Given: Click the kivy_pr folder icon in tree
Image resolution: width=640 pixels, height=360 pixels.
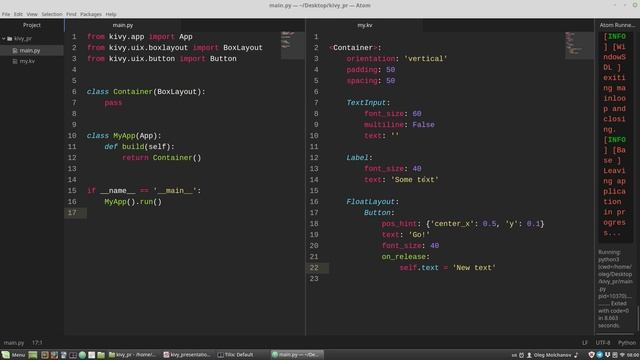Looking at the screenshot, I should tap(9, 38).
